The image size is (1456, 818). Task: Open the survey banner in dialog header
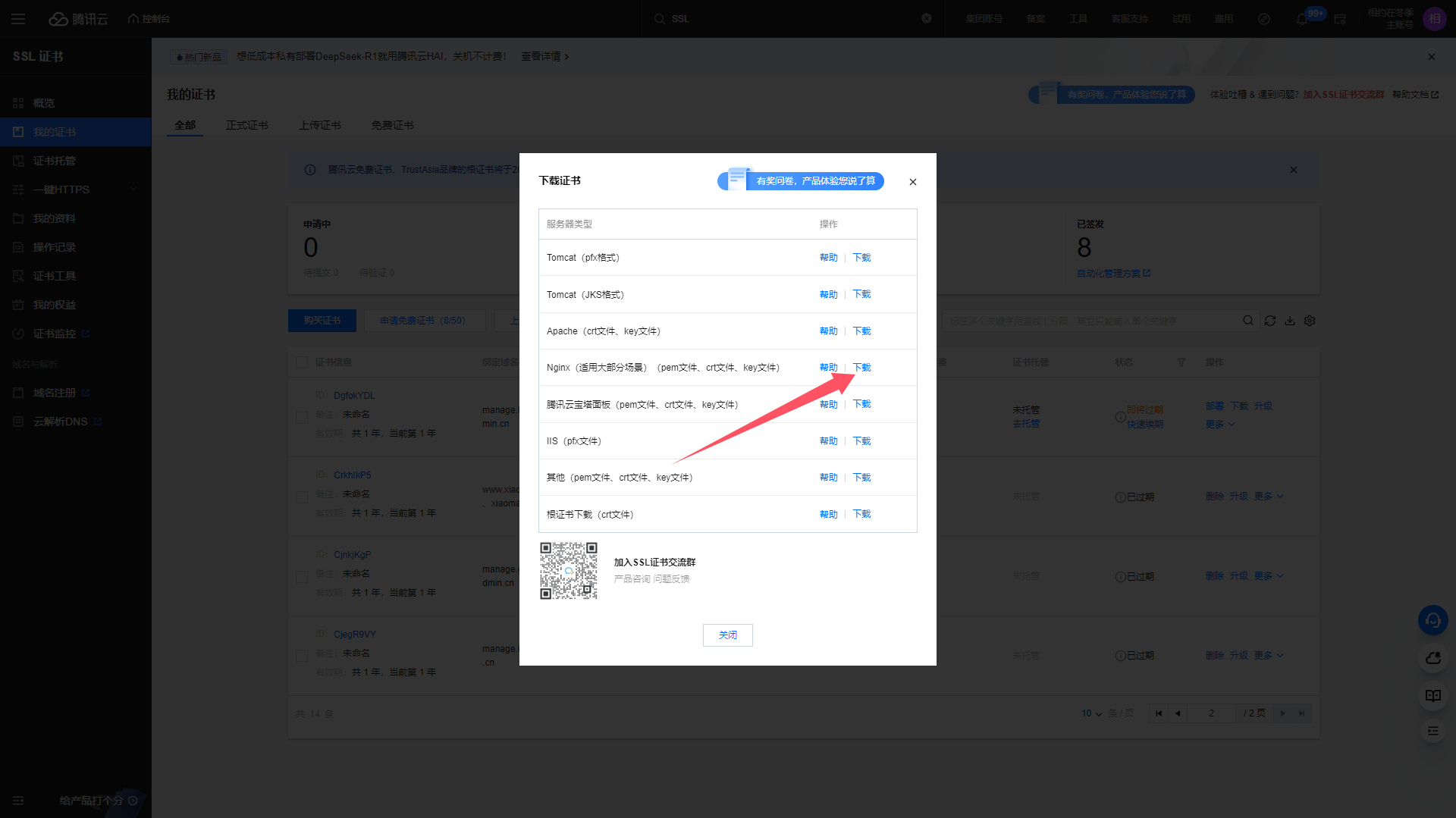click(801, 180)
